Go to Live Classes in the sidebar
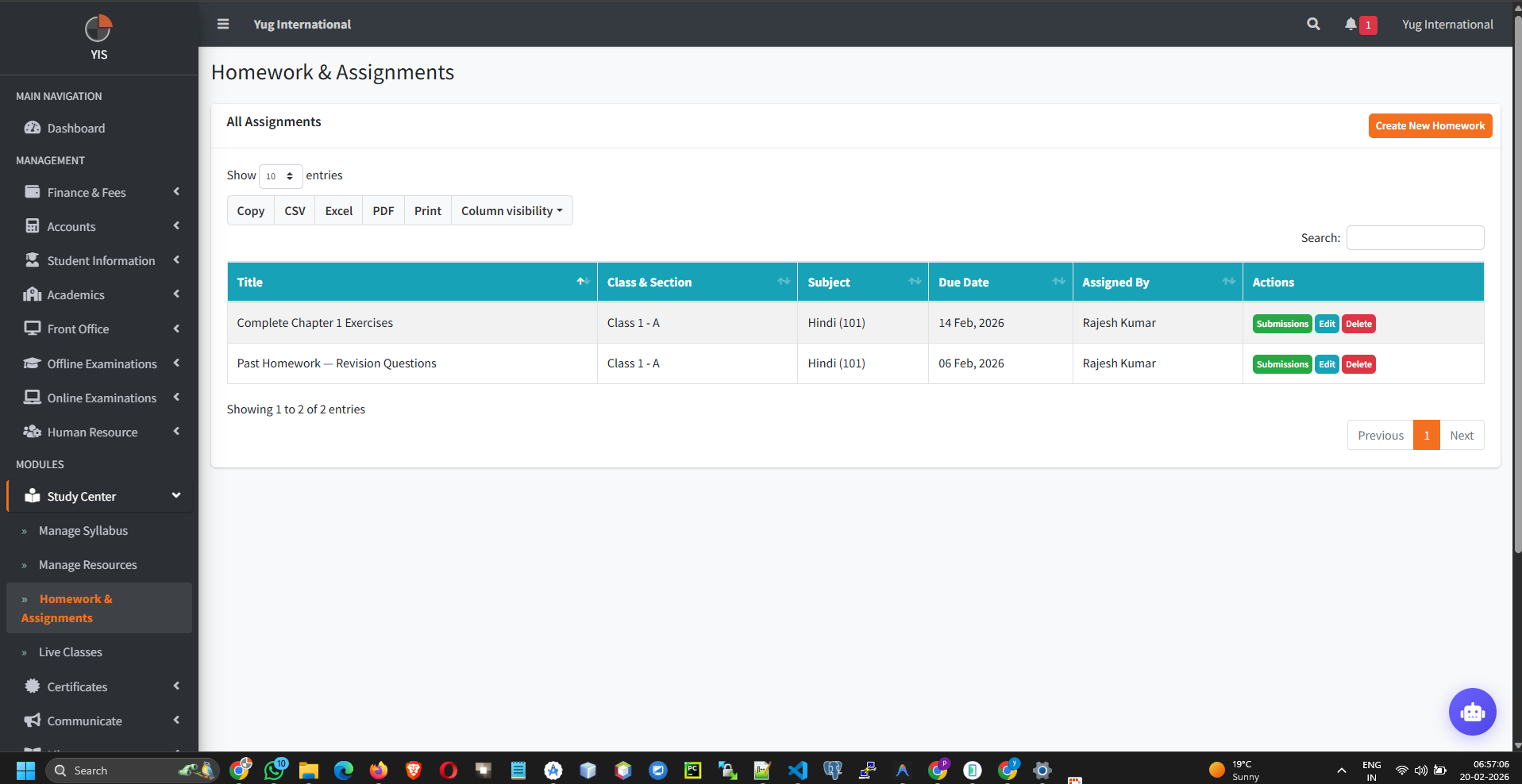 [70, 651]
